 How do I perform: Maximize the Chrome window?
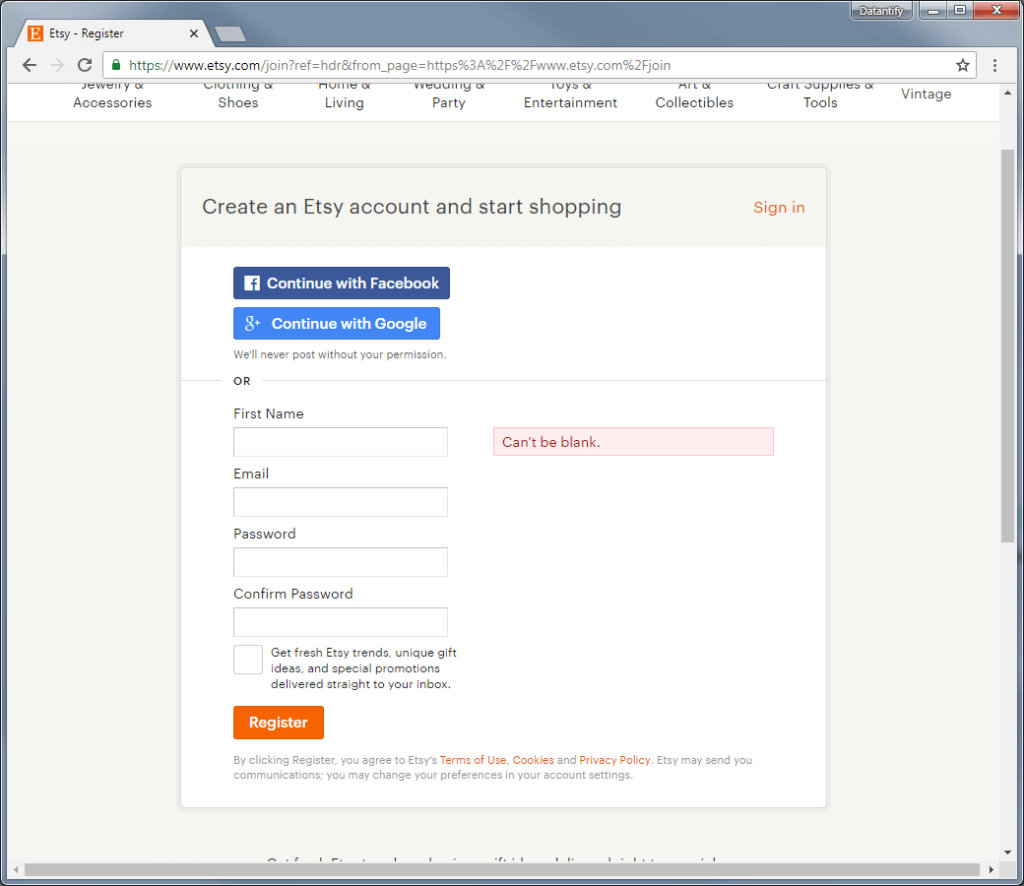point(960,10)
